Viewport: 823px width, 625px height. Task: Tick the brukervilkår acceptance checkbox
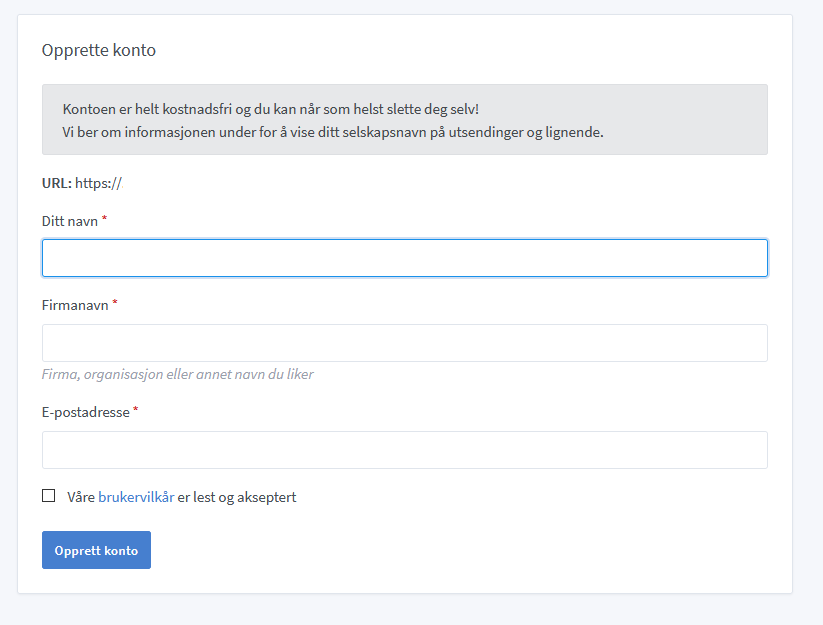coord(48,495)
